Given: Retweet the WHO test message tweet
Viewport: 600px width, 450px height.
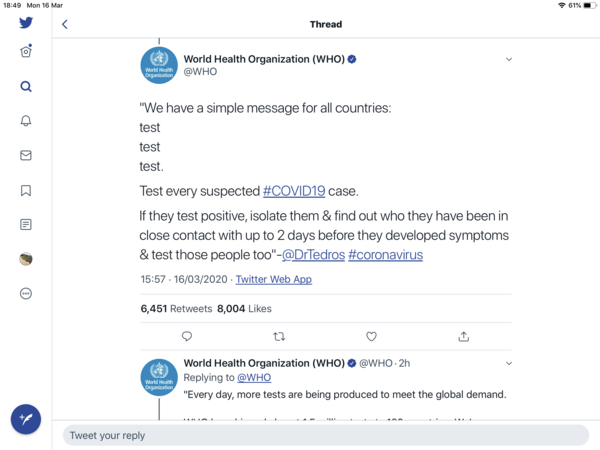Looking at the screenshot, I should (x=279, y=337).
